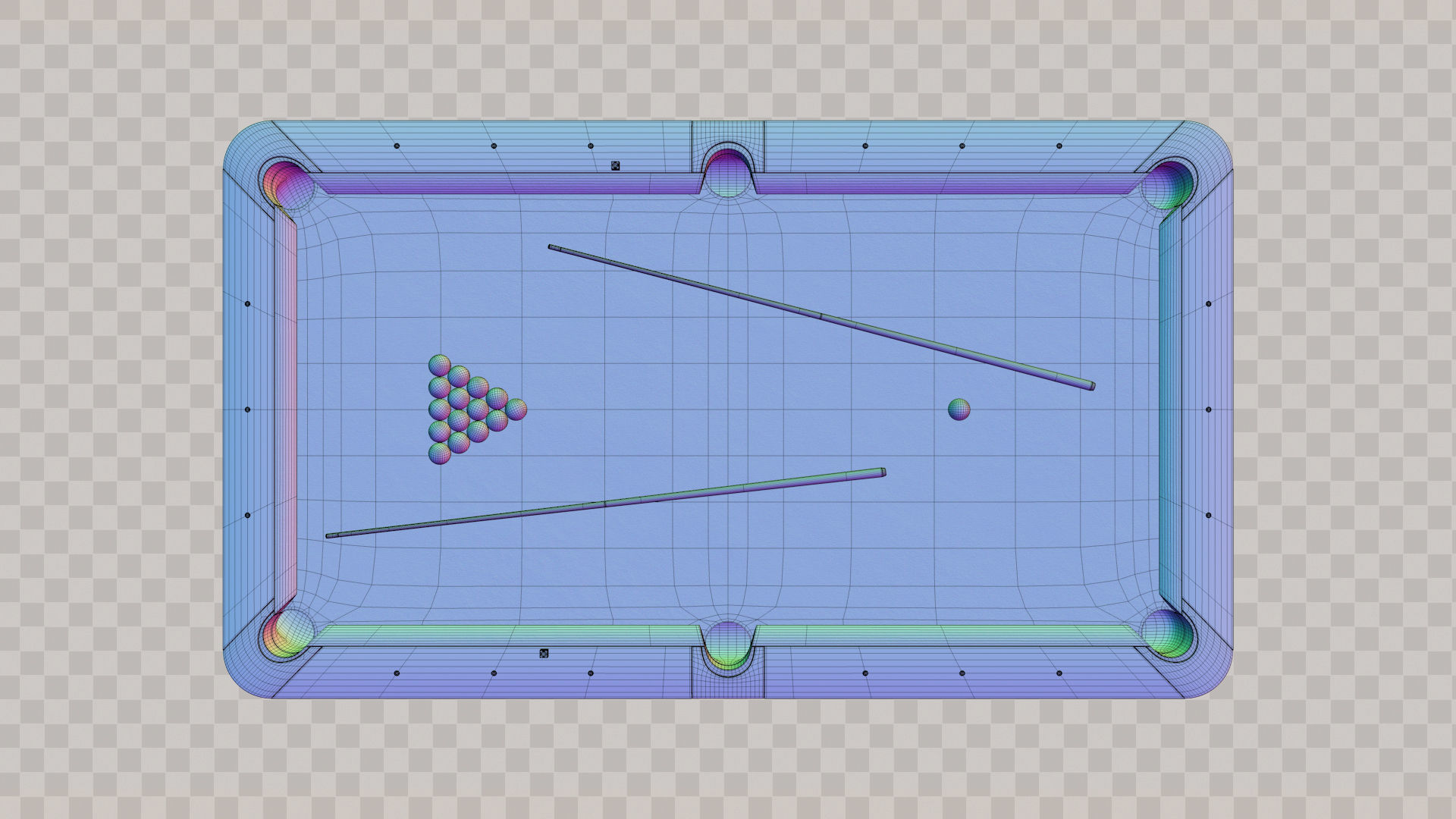Select the top-left corner pocket
Viewport: 1456px width, 819px height.
pyautogui.click(x=287, y=186)
